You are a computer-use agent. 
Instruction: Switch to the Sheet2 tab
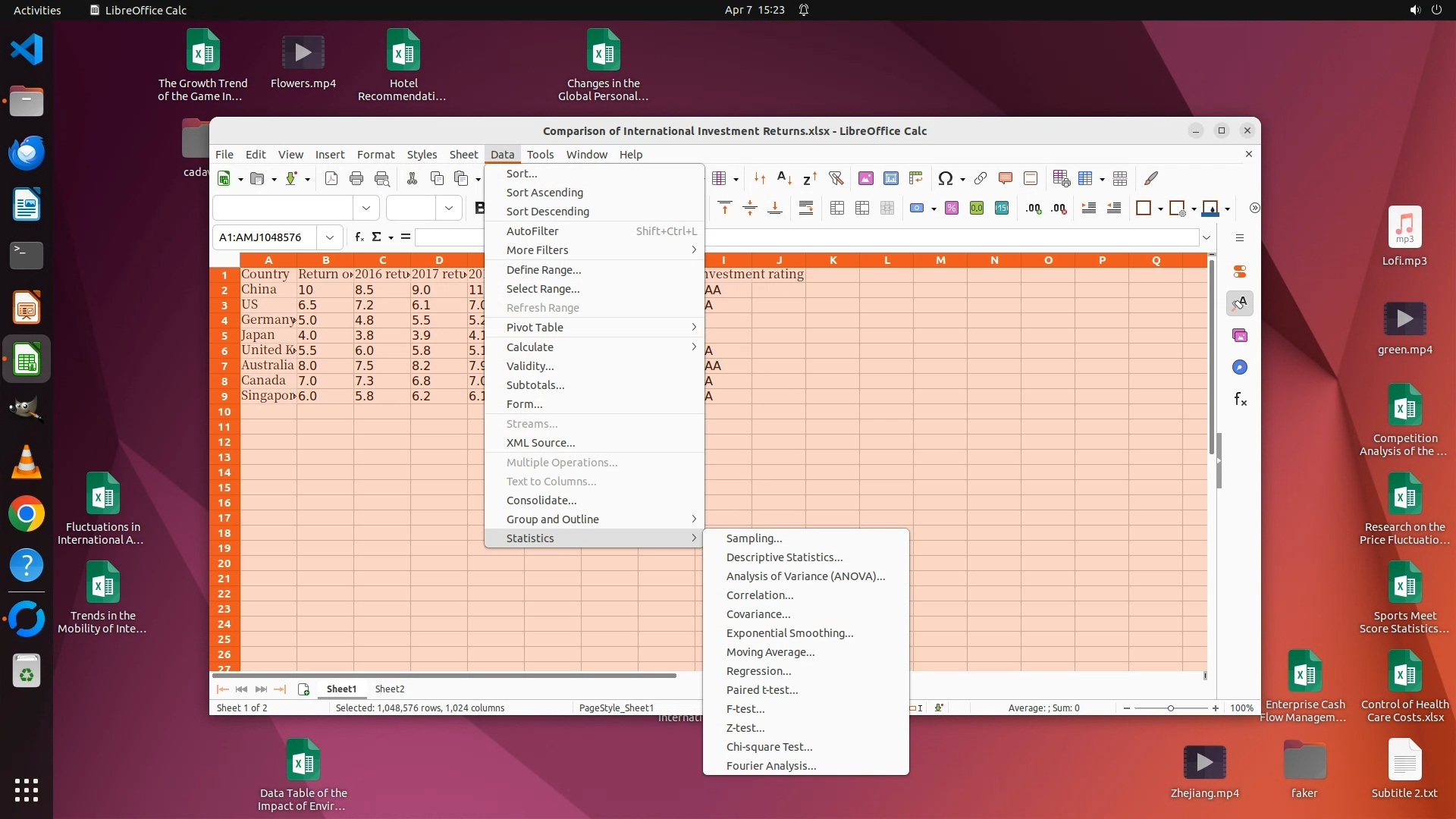[x=390, y=689]
